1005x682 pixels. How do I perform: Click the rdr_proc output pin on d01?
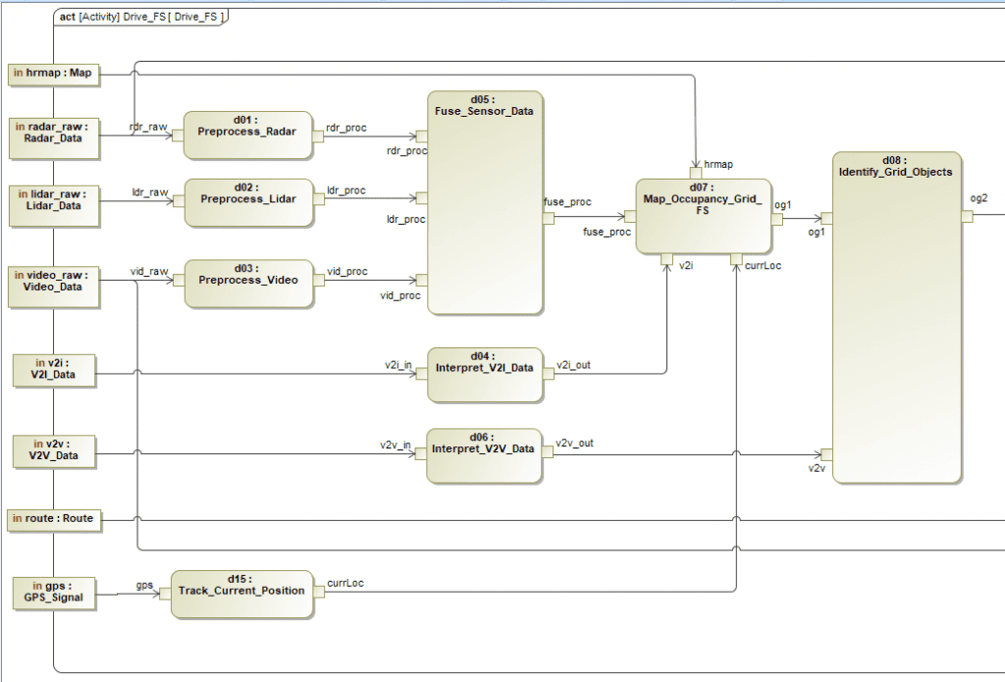[316, 137]
